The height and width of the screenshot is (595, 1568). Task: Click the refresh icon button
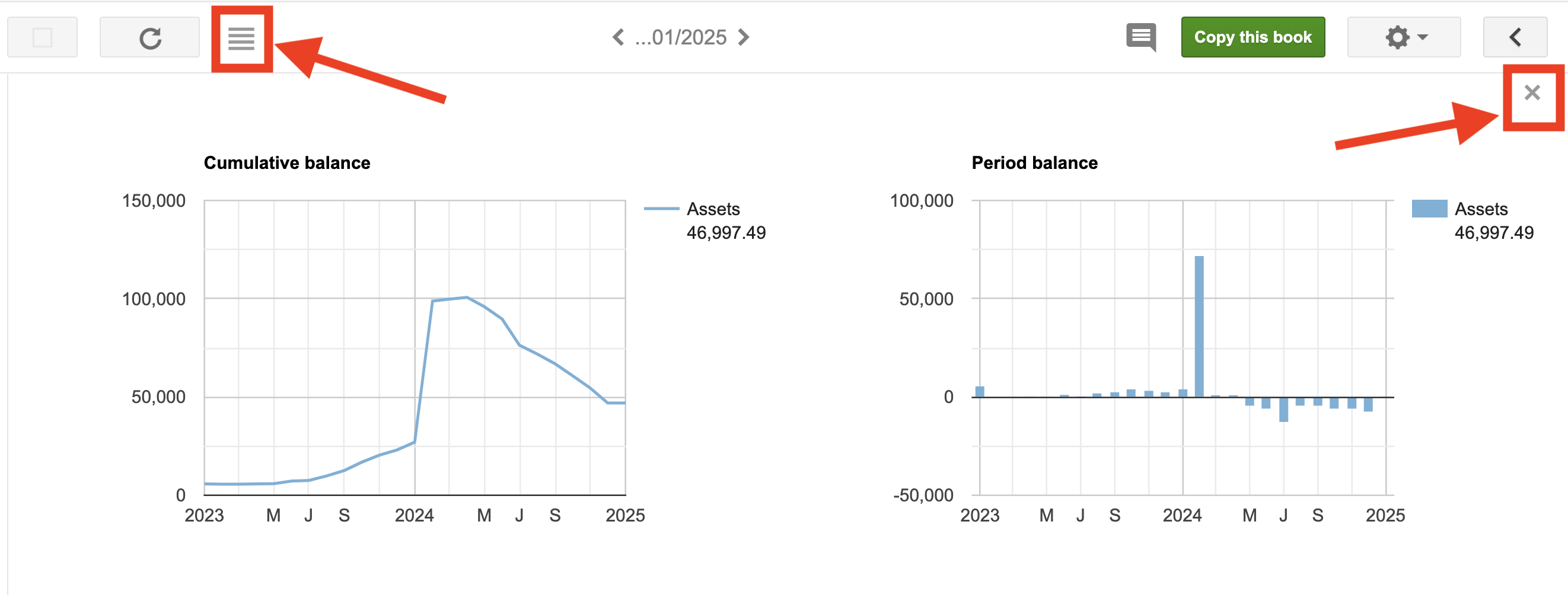point(149,38)
